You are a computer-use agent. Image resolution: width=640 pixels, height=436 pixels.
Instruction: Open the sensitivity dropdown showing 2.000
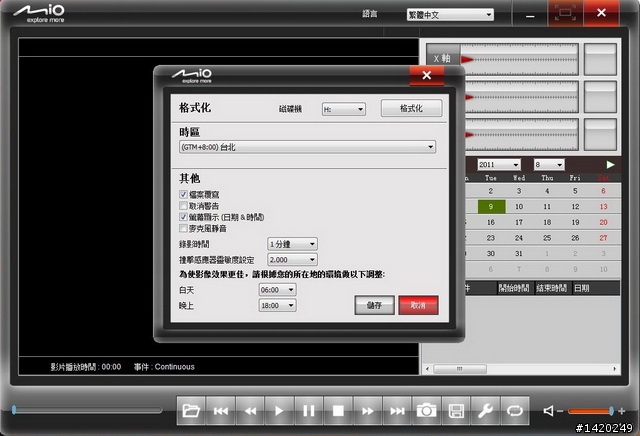tap(292, 260)
